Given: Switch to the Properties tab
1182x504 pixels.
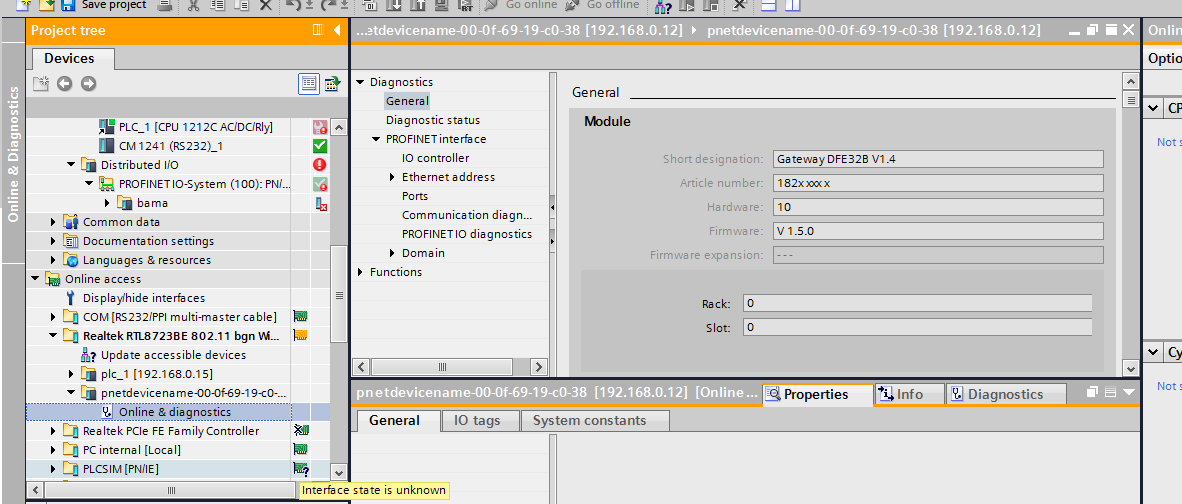Looking at the screenshot, I should 816,394.
